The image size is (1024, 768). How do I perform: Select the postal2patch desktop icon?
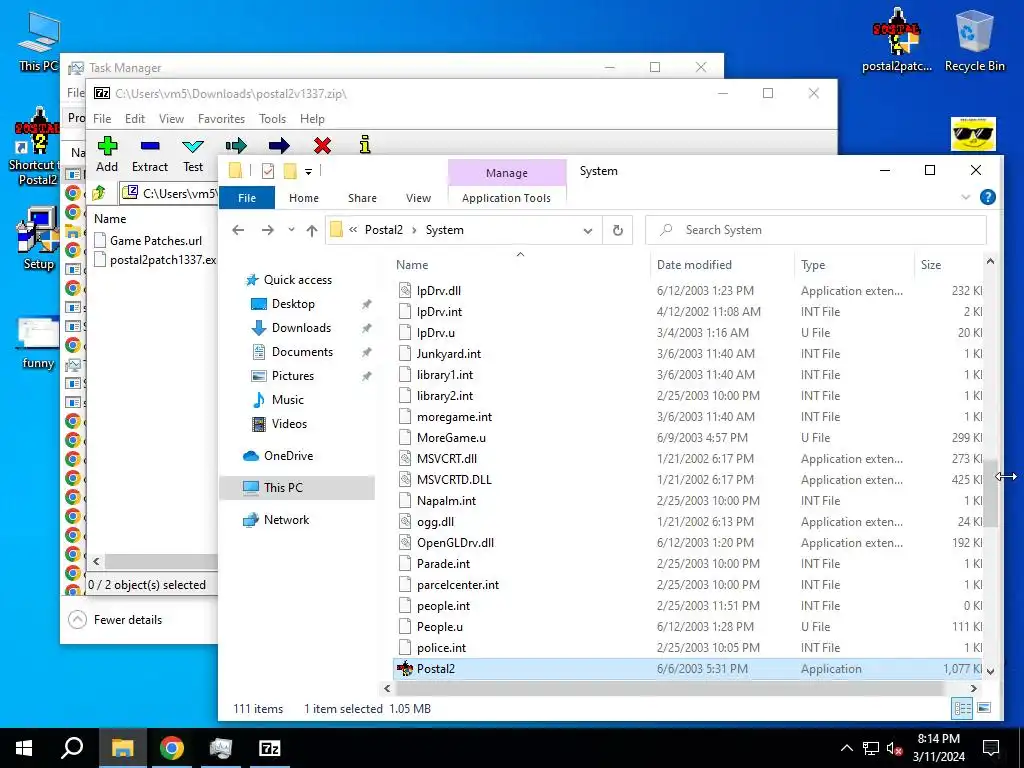(x=897, y=40)
